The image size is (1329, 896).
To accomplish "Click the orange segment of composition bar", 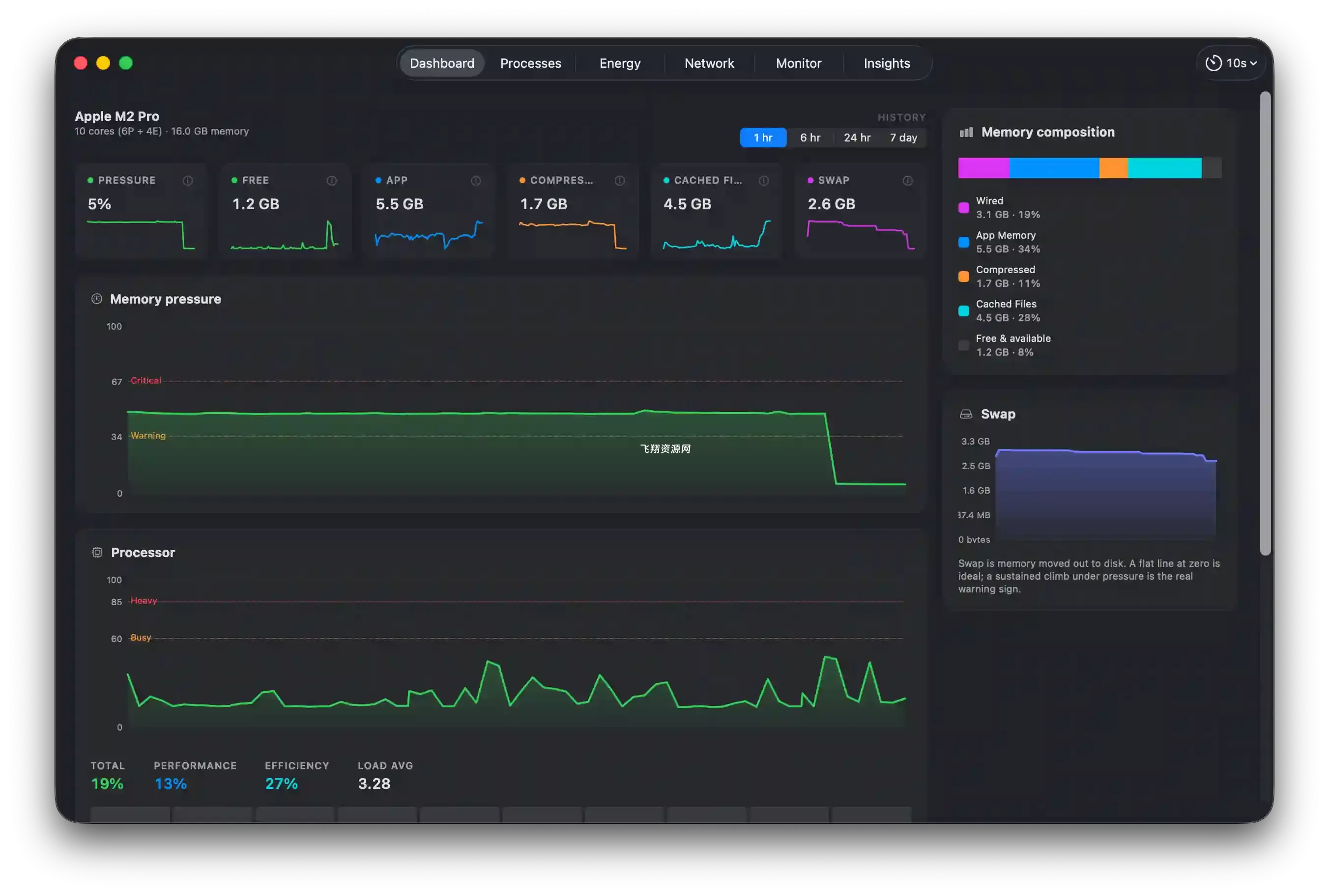I will click(x=1114, y=168).
